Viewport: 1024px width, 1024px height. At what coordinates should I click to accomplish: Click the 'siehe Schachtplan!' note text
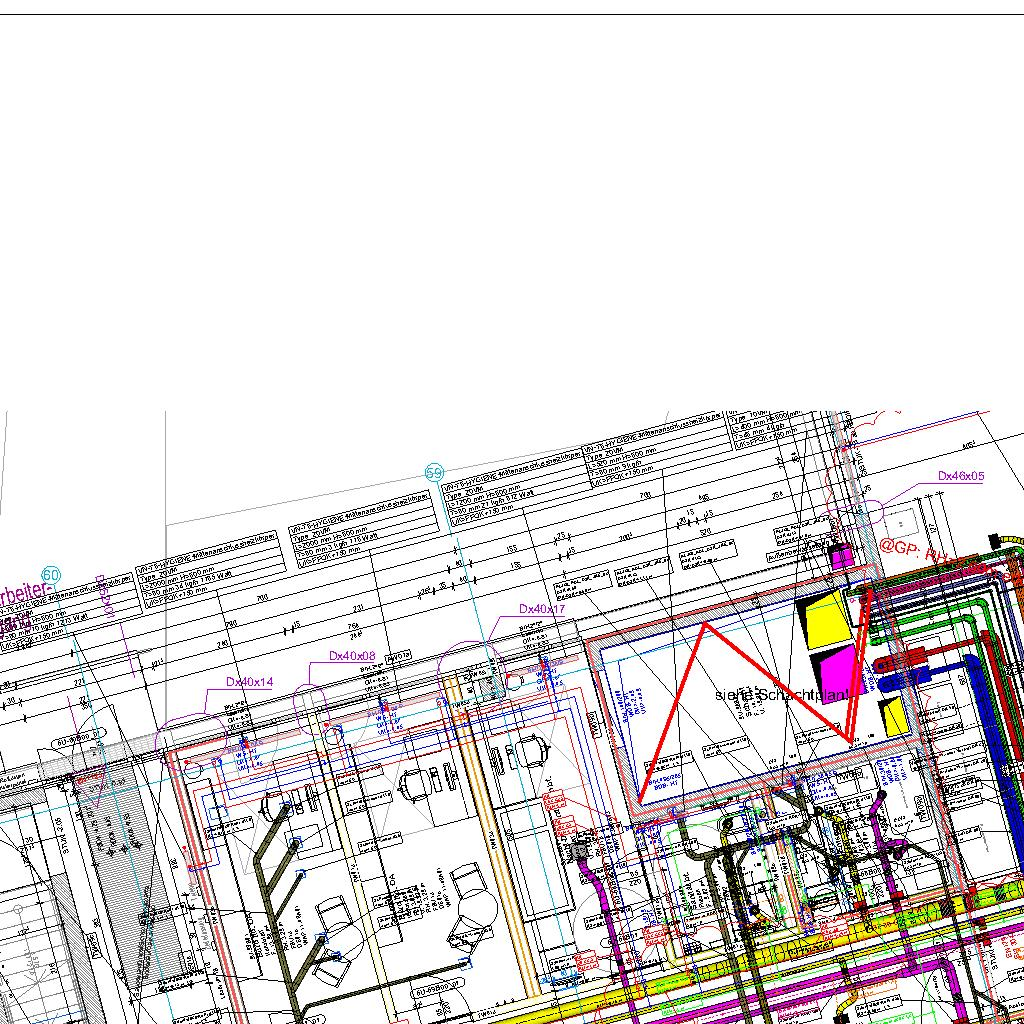tap(781, 694)
